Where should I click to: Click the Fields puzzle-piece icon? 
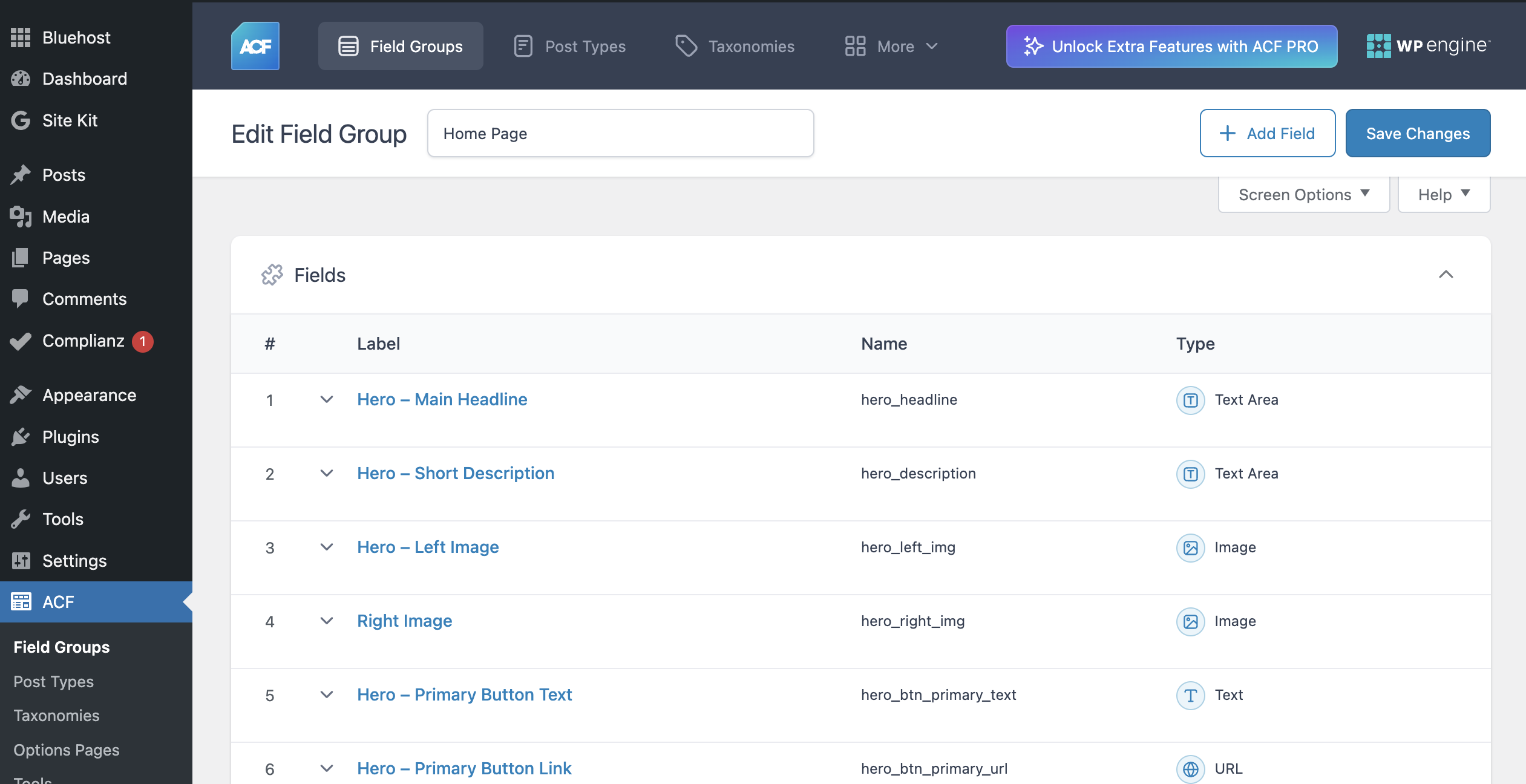pos(272,275)
